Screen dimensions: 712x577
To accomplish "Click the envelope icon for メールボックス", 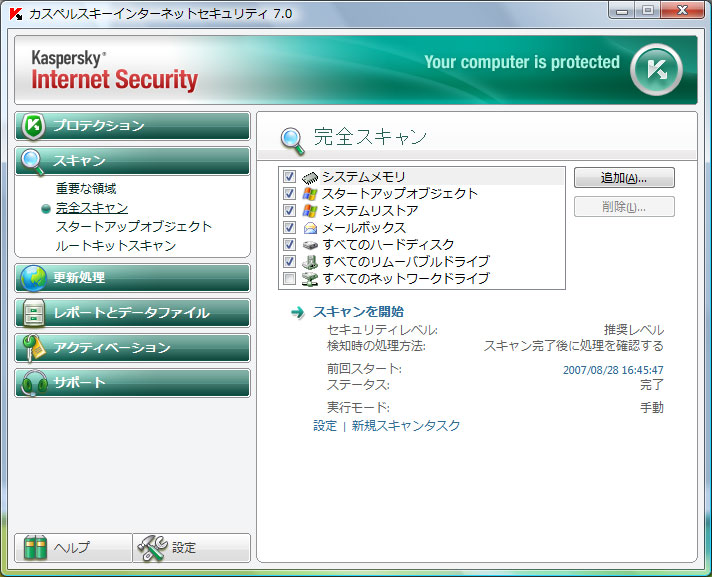I will click(310, 227).
